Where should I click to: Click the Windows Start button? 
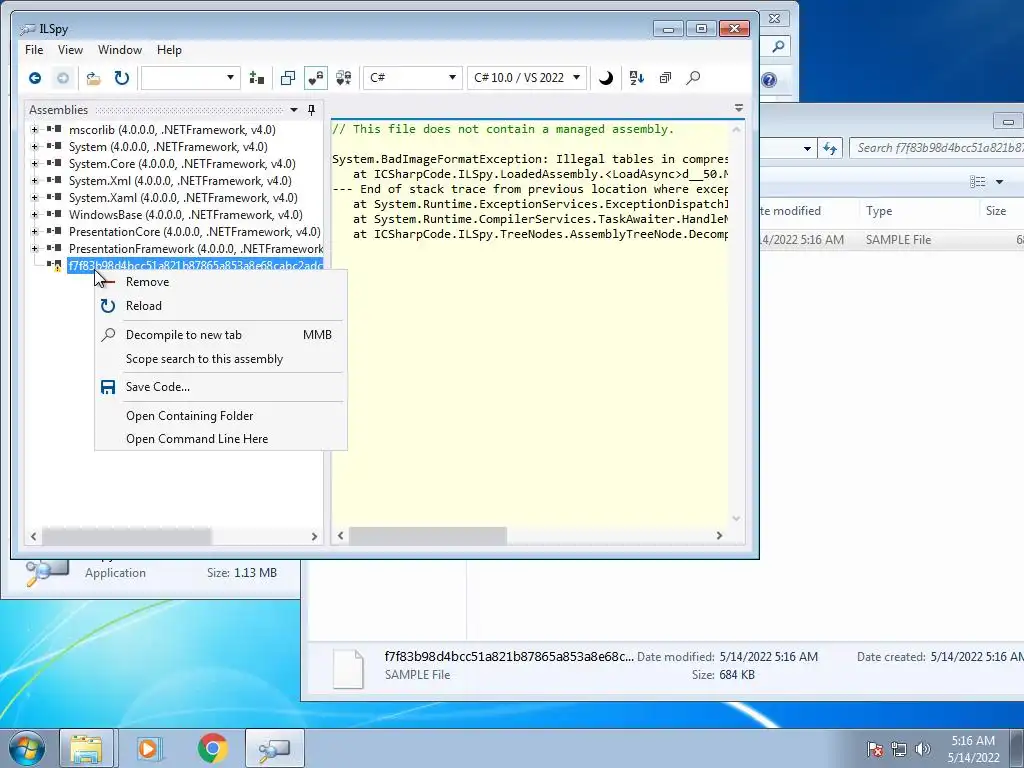tap(26, 748)
